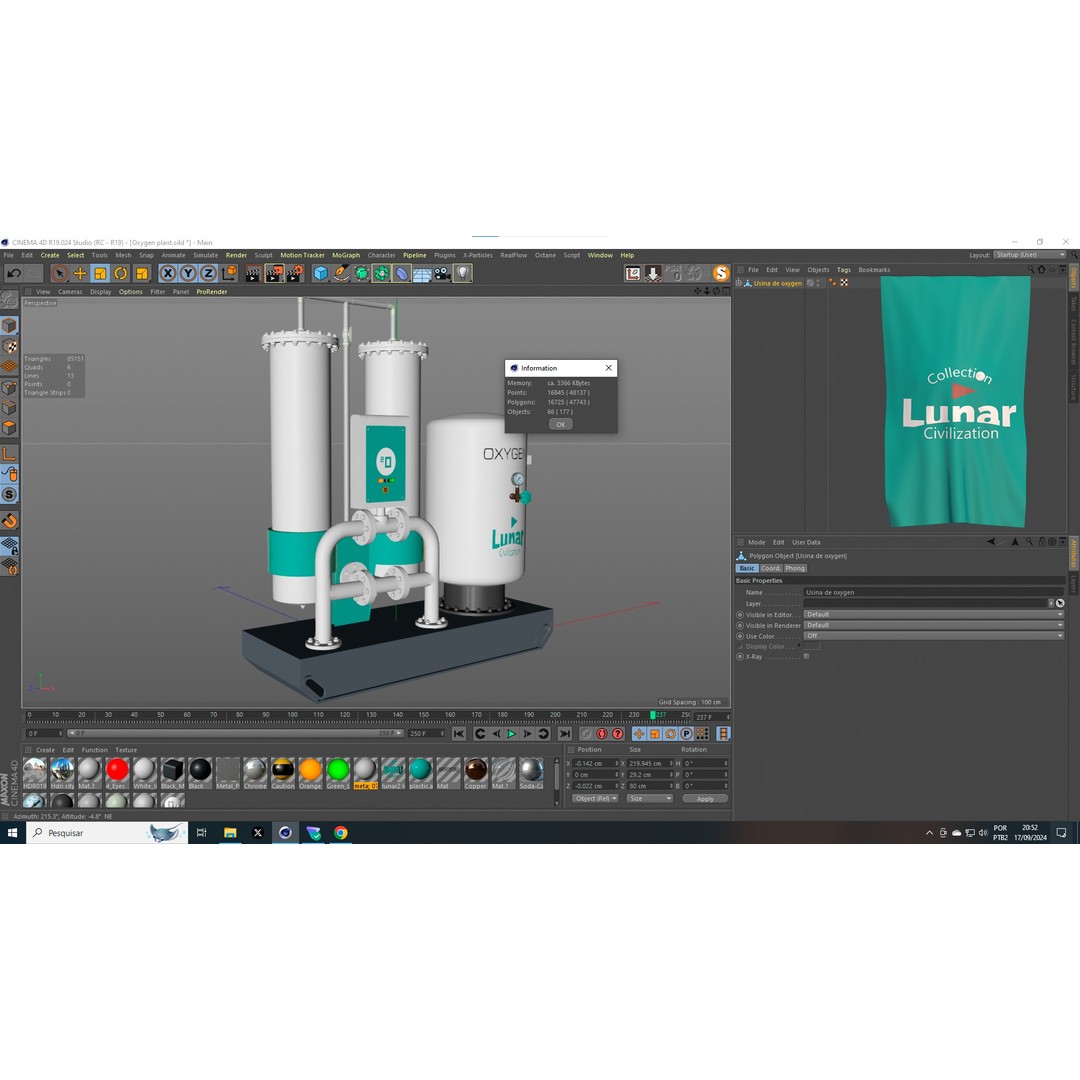Open the spline Pen tool
This screenshot has height=1080, width=1080.
tap(341, 273)
